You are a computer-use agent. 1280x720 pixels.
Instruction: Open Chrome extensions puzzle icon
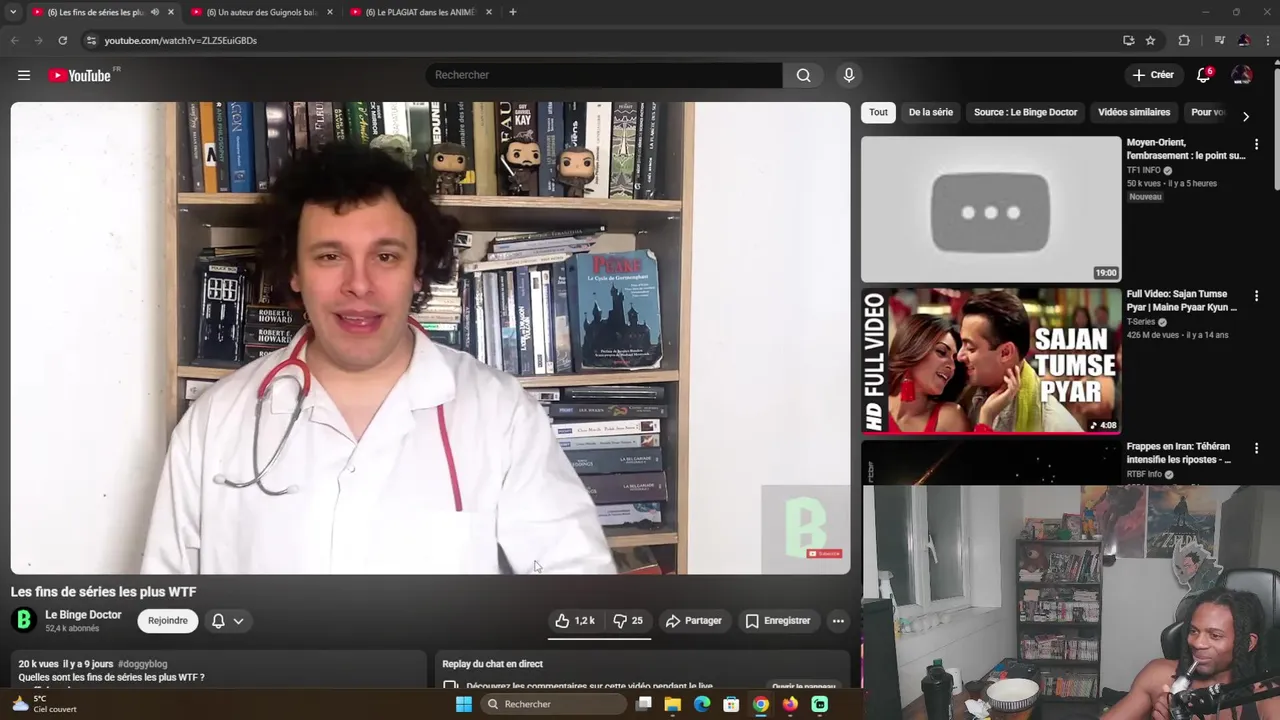1184,40
